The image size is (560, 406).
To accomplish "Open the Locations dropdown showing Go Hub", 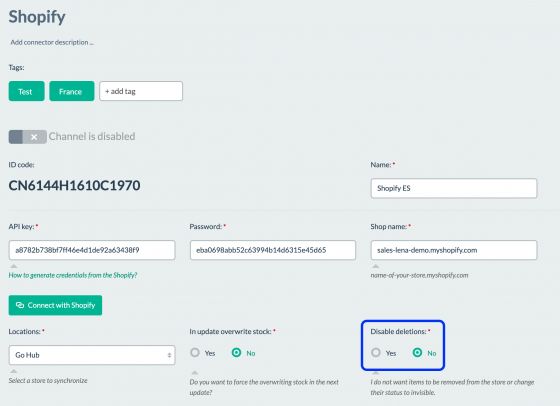I will 92,355.
